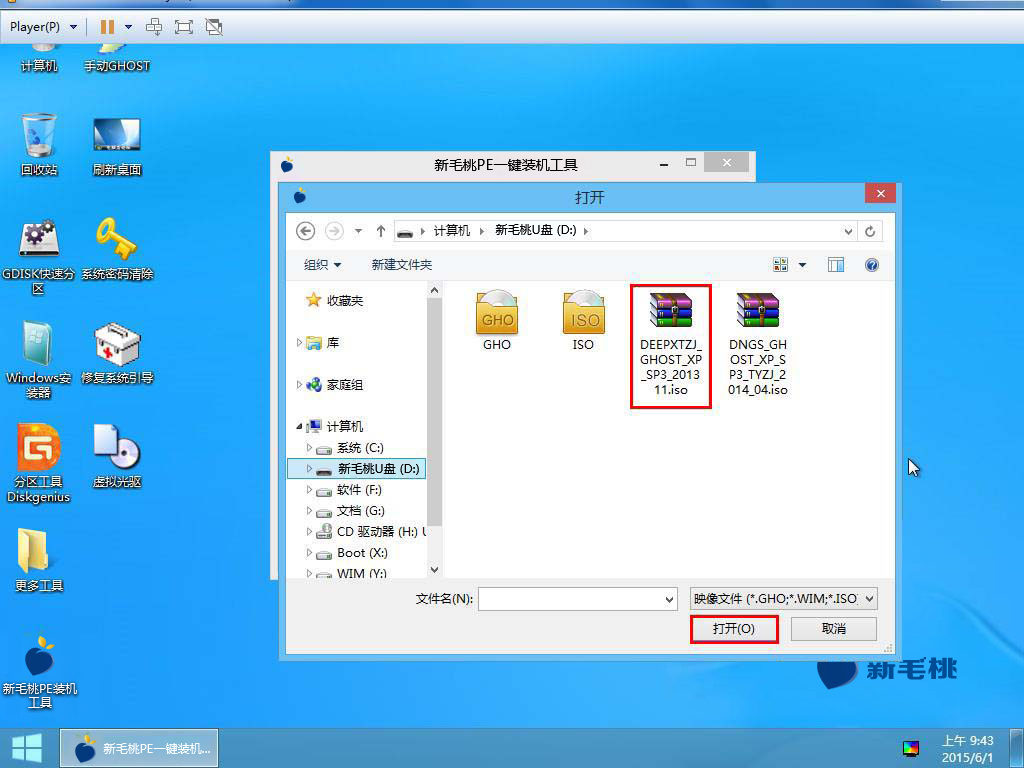
Task: Click 新毛桃PE一键装机 taskbar button
Action: [x=139, y=748]
